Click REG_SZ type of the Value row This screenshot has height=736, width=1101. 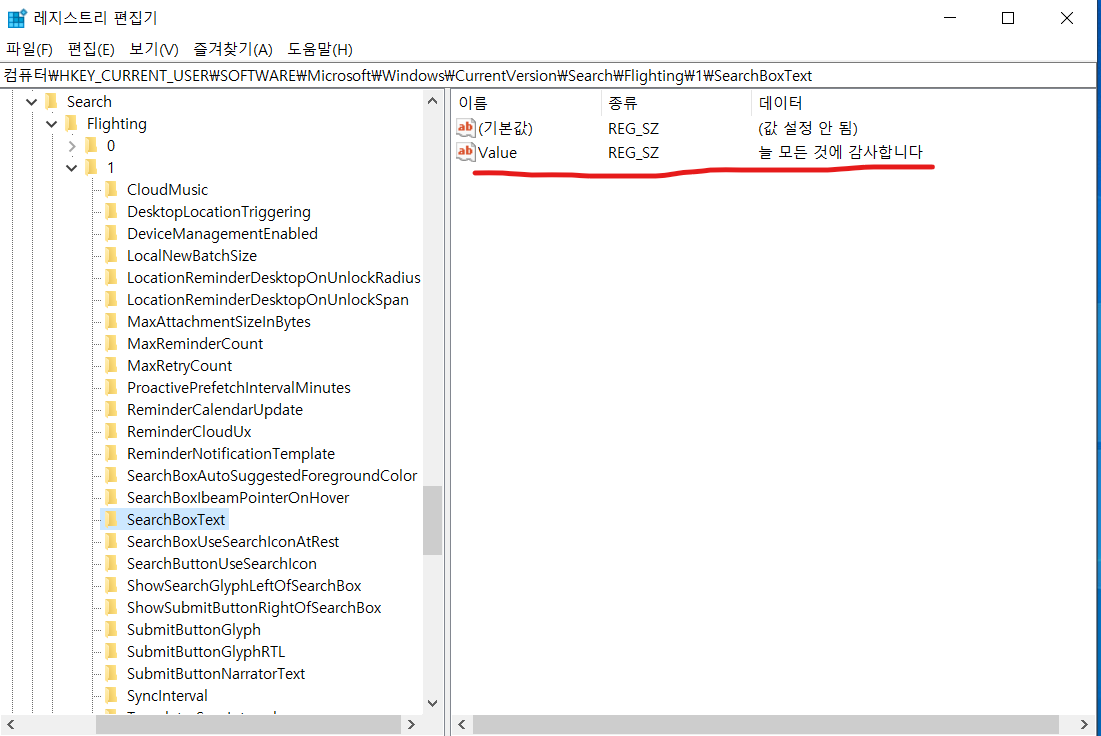633,152
